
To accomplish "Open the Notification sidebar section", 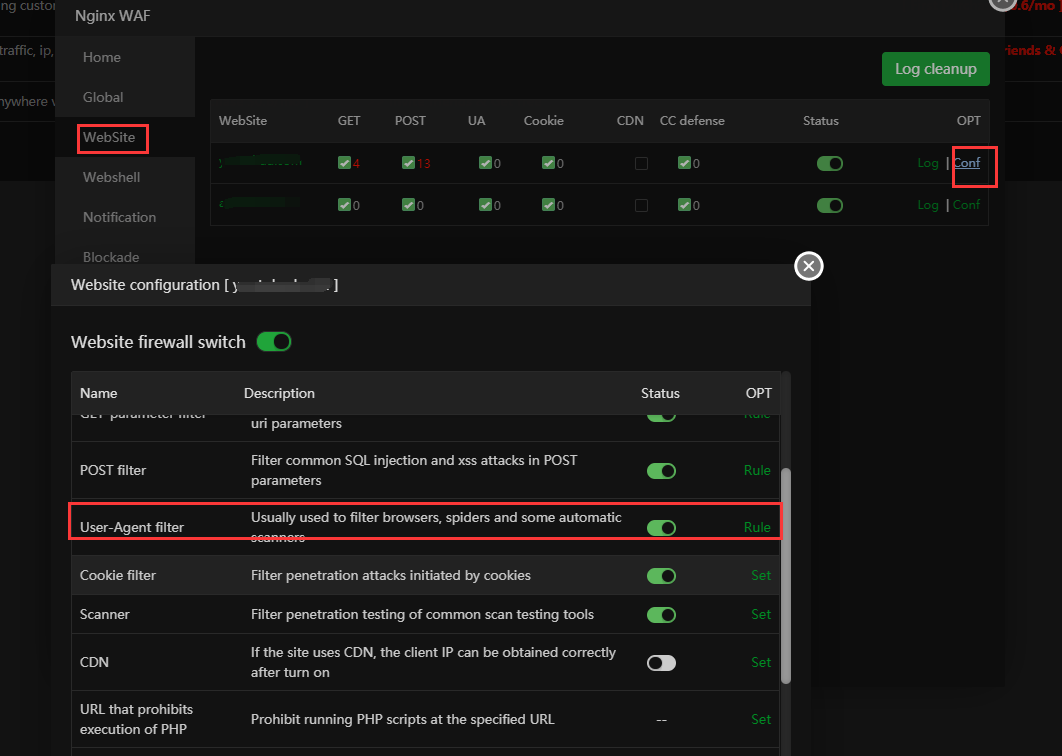I will click(x=119, y=217).
